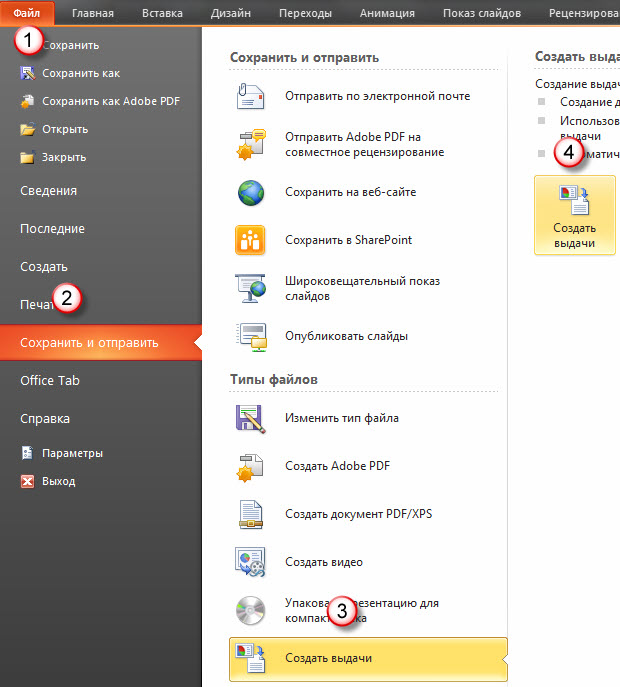Switch to the Вставка ribbon tab

162,13
